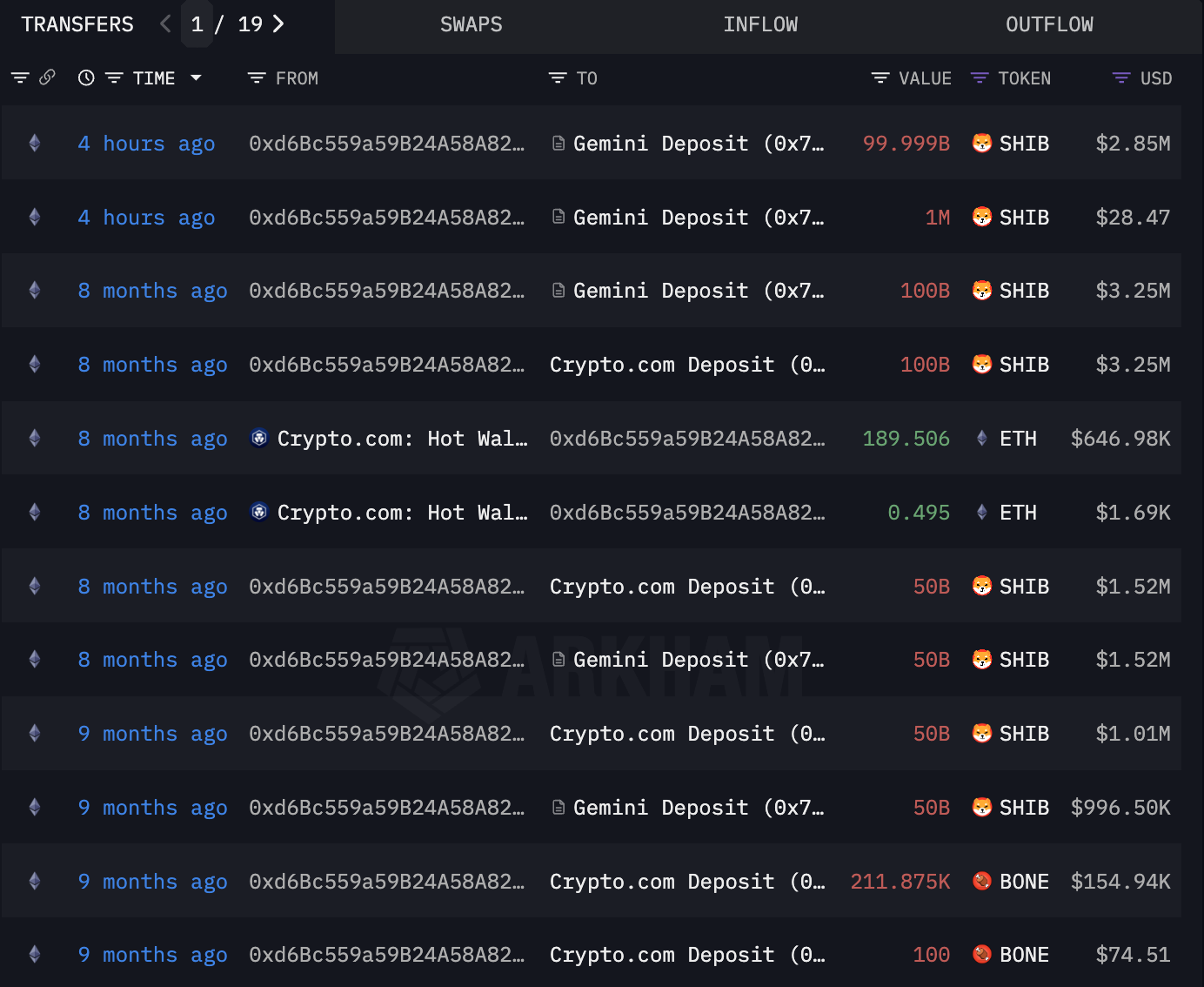Switch to the SWAPS tab

(x=471, y=24)
